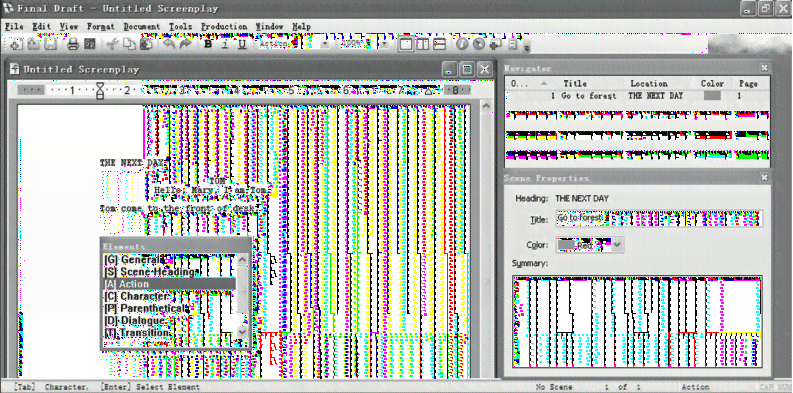Click the page icon at toolbar end
Viewport: 793px width, 393px height.
[513, 45]
